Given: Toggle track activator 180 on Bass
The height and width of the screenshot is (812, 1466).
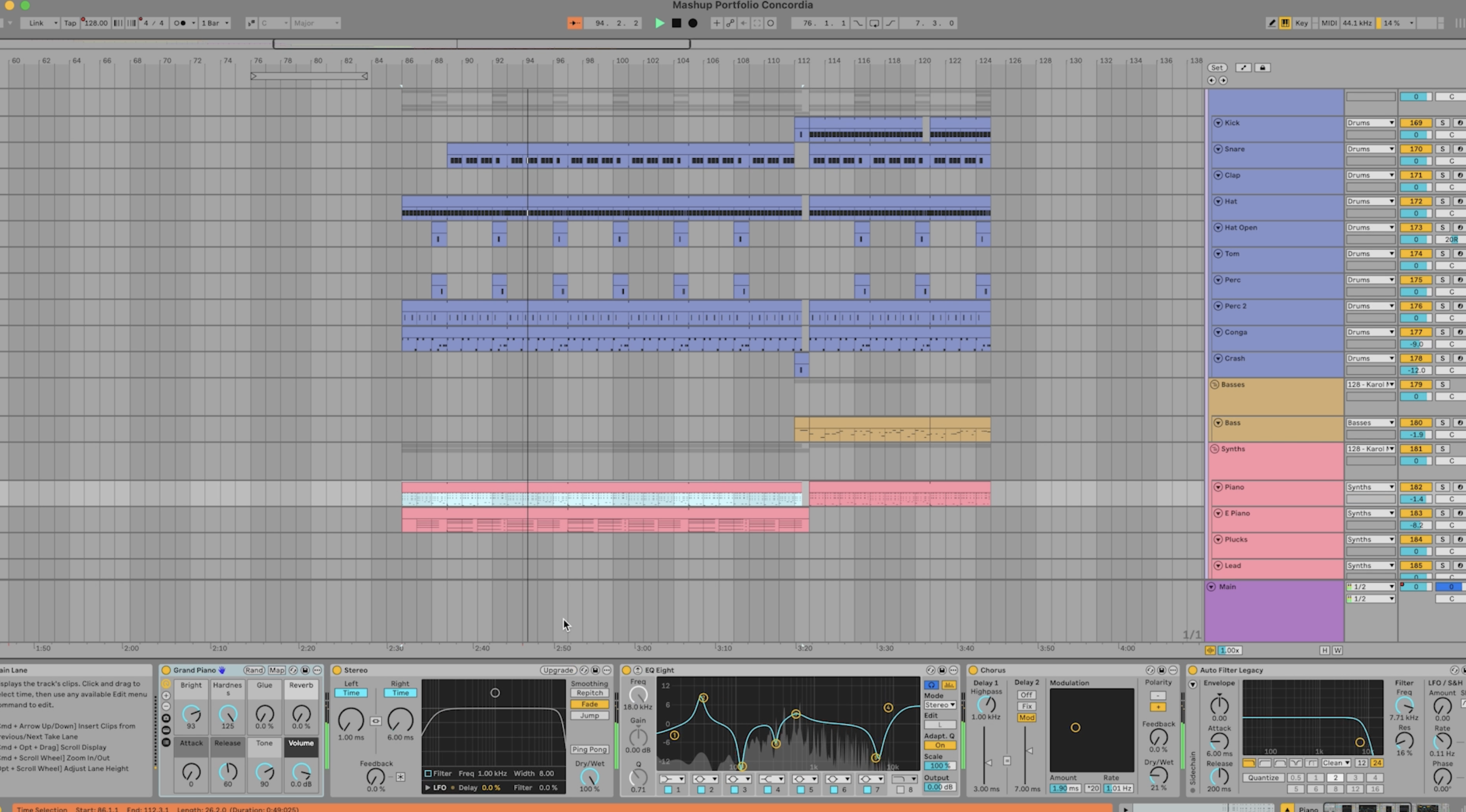Looking at the screenshot, I should coord(1415,422).
